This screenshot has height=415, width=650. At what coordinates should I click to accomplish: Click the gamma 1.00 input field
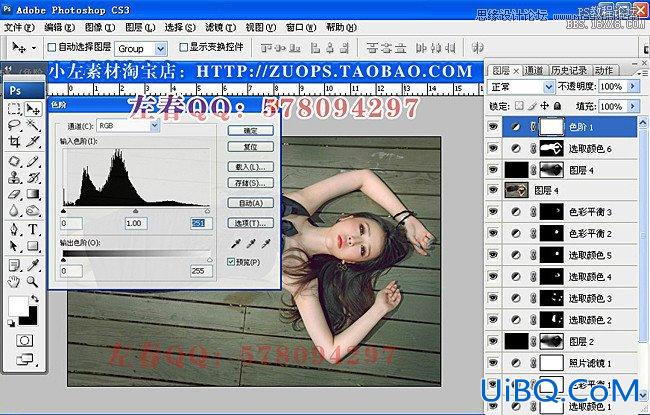pos(136,223)
